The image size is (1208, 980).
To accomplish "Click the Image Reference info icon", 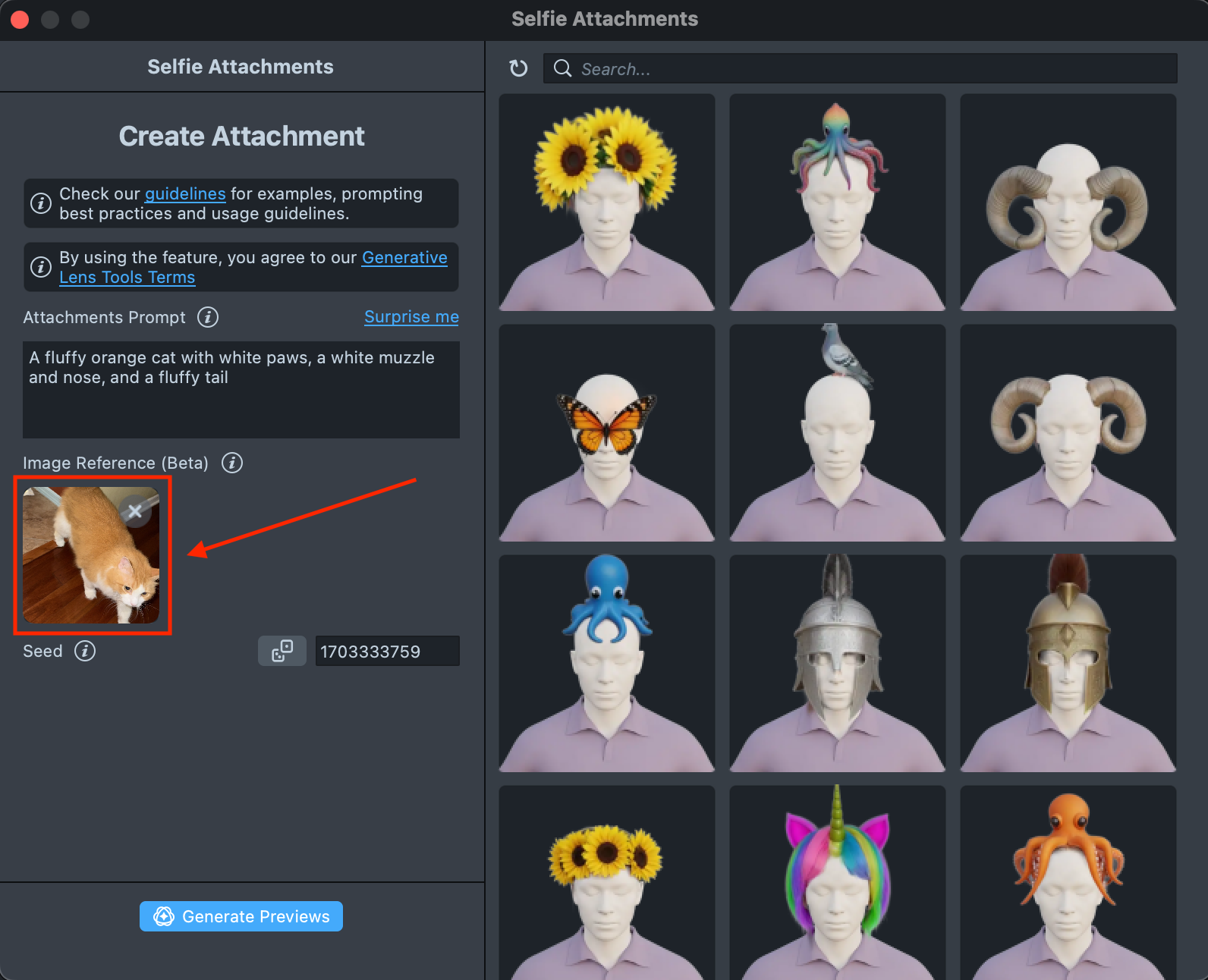I will pos(232,463).
